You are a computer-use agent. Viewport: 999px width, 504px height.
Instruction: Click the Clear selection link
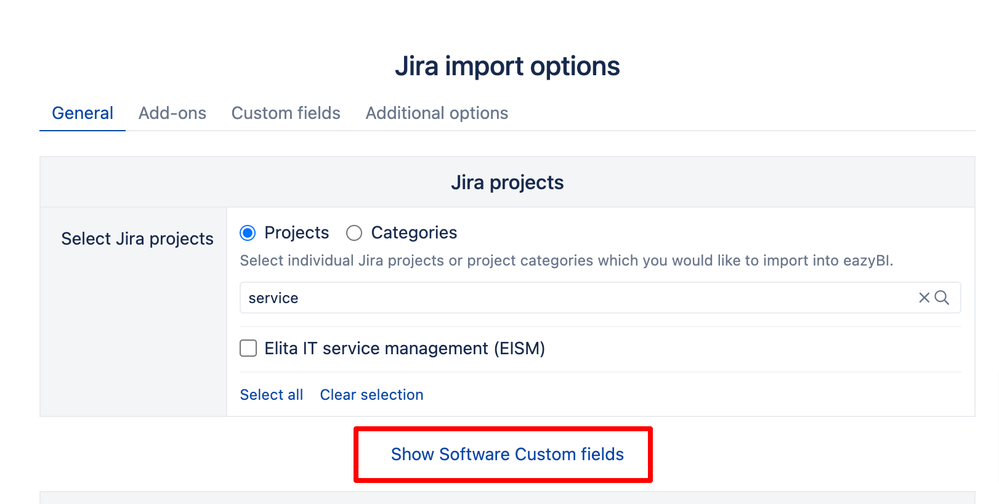372,395
